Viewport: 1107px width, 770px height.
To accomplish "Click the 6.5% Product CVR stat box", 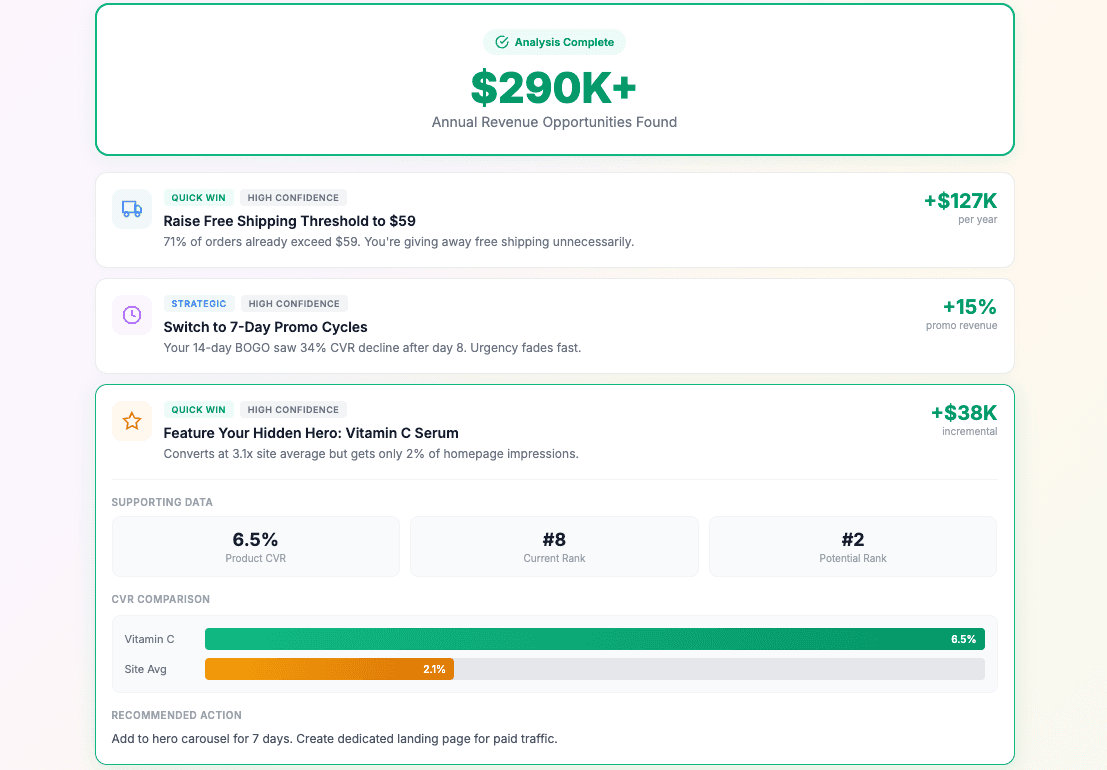I will 255,545.
